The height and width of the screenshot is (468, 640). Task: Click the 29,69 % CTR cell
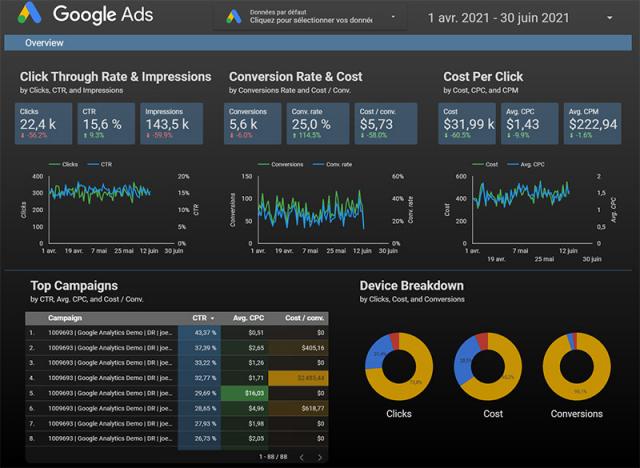200,393
